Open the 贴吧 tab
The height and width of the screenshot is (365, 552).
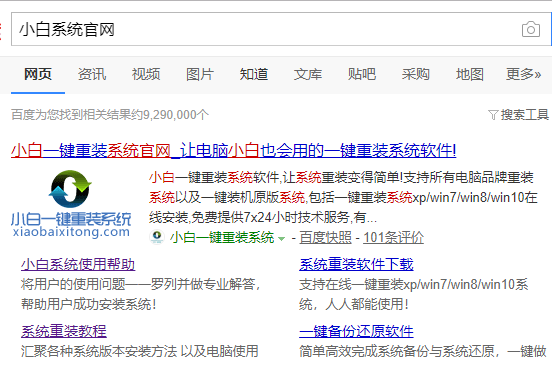point(362,74)
